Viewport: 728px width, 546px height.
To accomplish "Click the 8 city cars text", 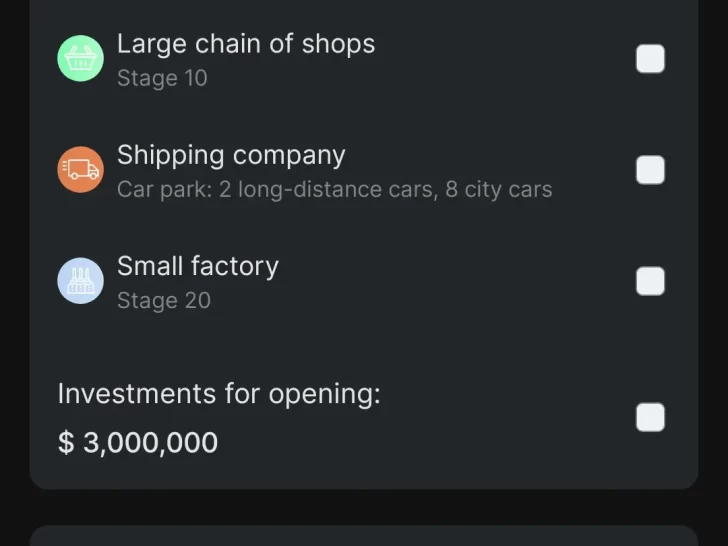I will (498, 189).
